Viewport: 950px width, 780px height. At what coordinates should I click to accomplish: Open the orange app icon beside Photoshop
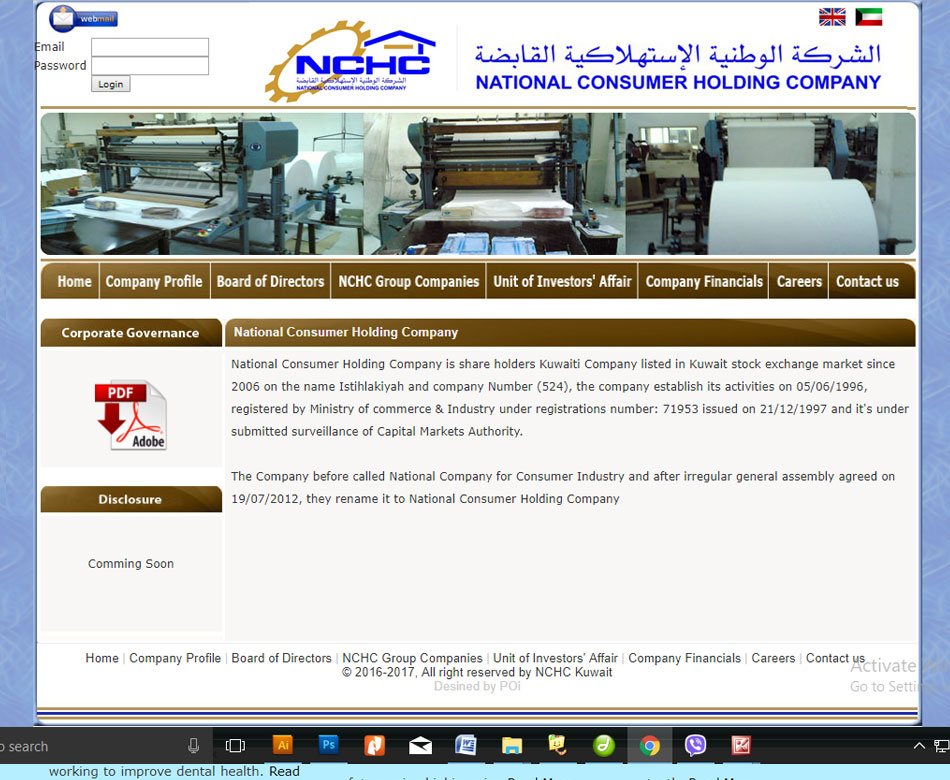(374, 745)
